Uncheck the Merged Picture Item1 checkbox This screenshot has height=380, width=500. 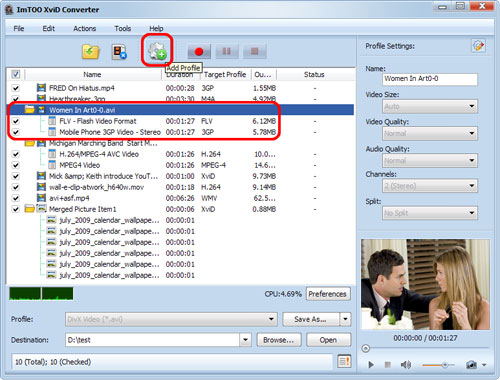(16, 209)
